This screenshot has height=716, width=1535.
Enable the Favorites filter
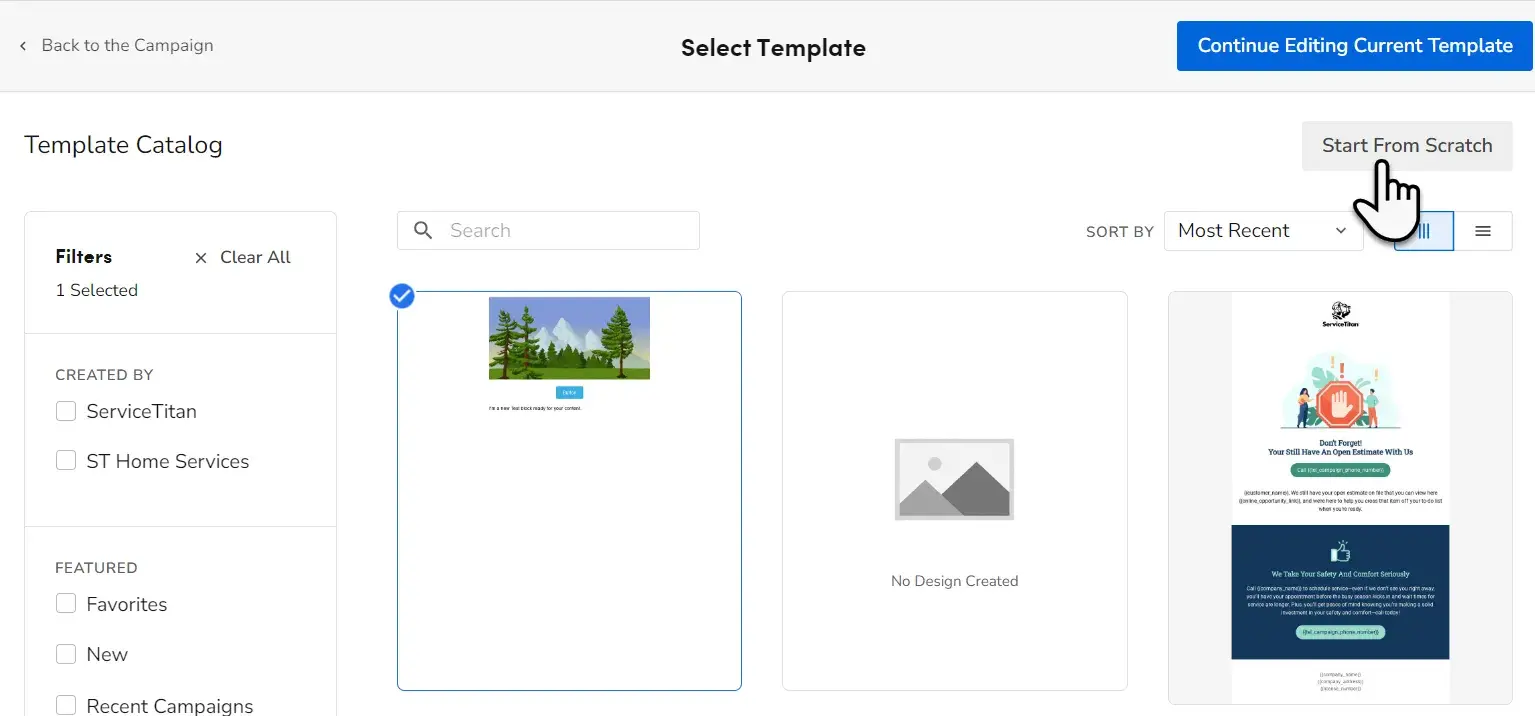point(66,603)
